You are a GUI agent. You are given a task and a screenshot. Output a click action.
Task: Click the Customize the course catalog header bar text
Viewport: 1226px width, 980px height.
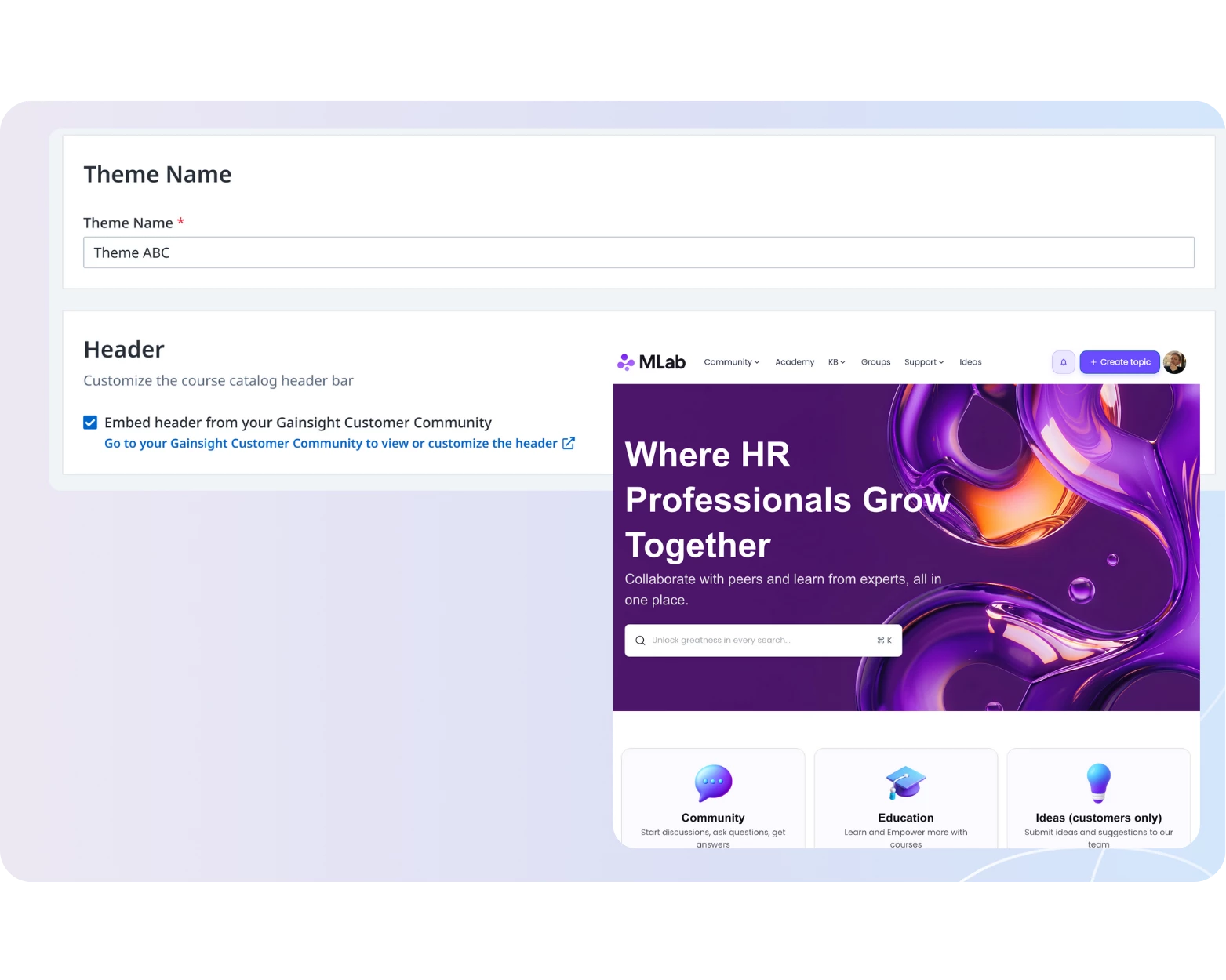coord(218,381)
